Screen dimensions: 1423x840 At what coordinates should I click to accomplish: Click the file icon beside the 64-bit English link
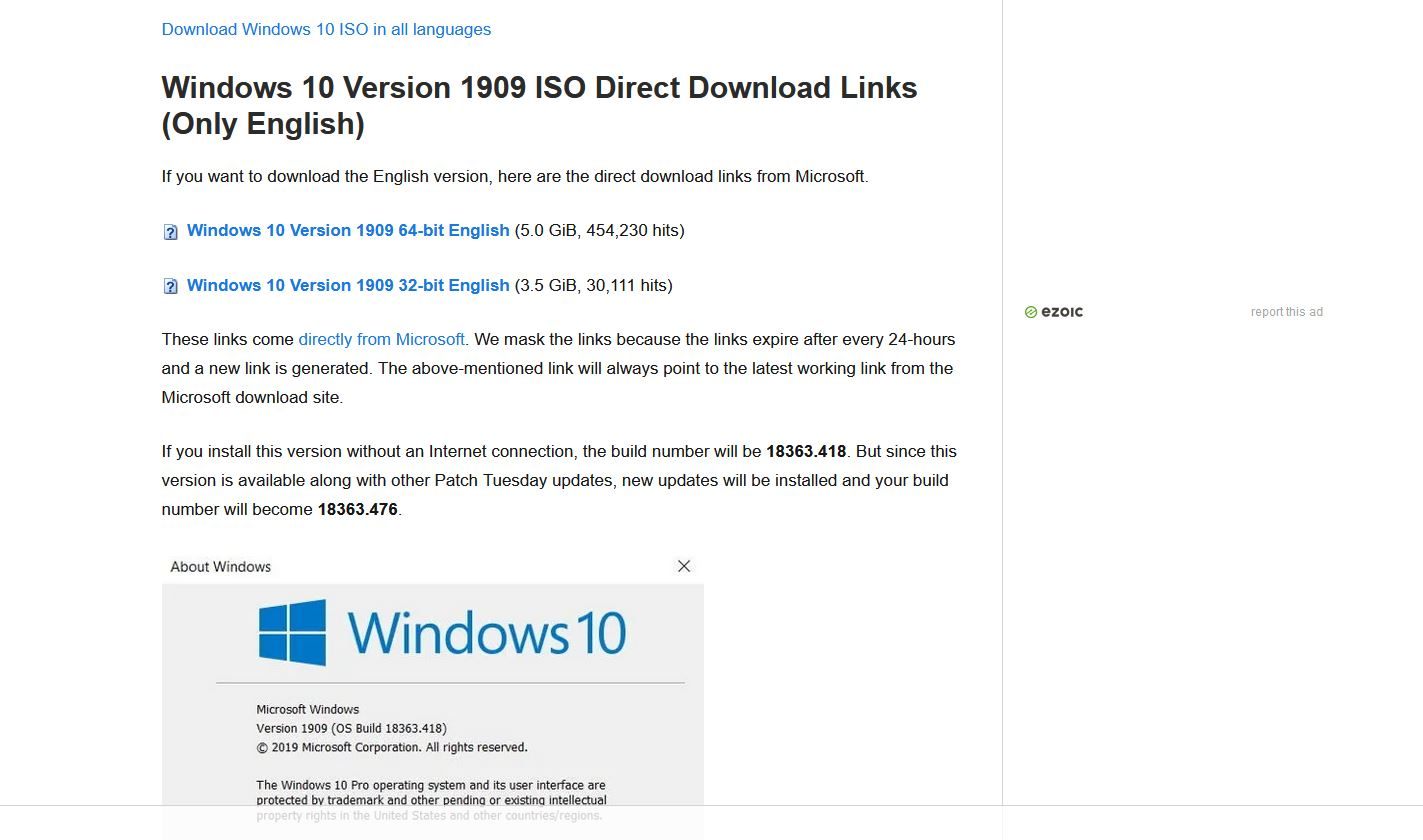click(170, 231)
